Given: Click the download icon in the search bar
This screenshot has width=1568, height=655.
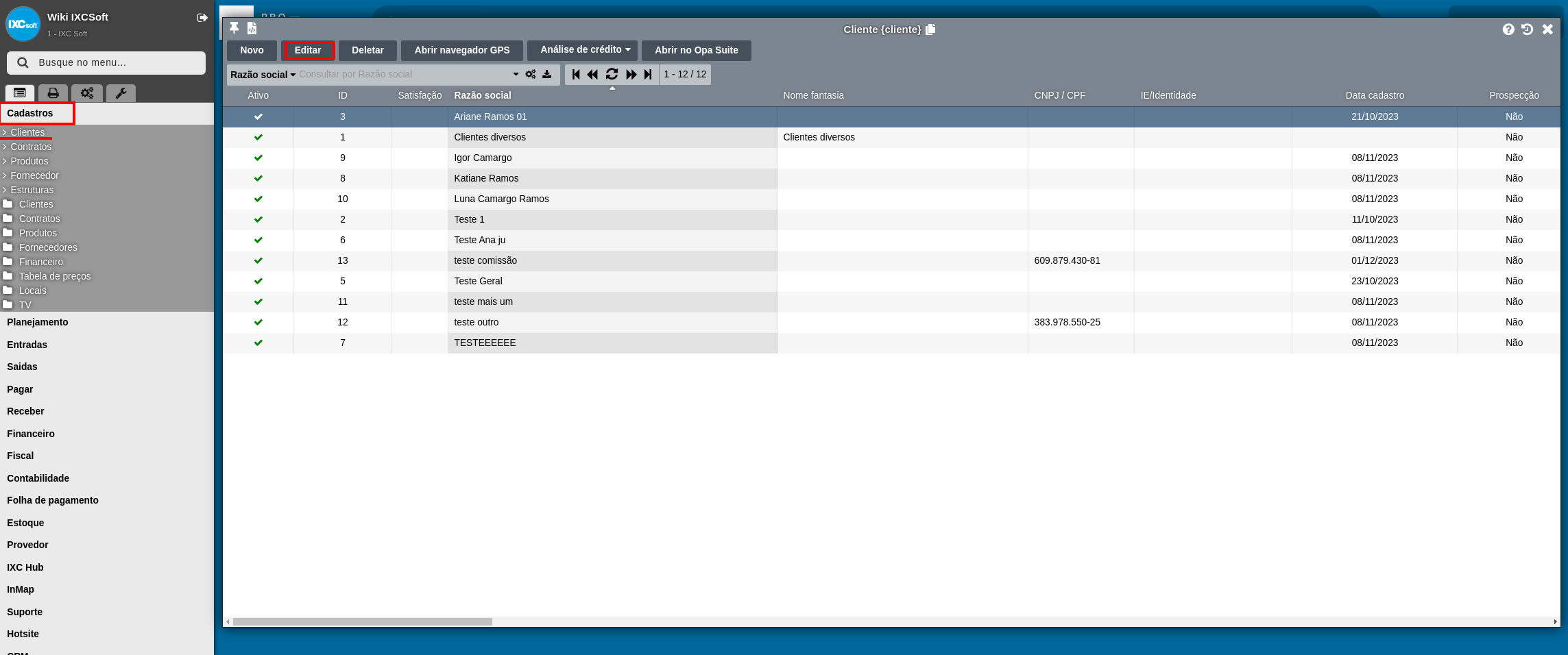Looking at the screenshot, I should click(x=547, y=74).
